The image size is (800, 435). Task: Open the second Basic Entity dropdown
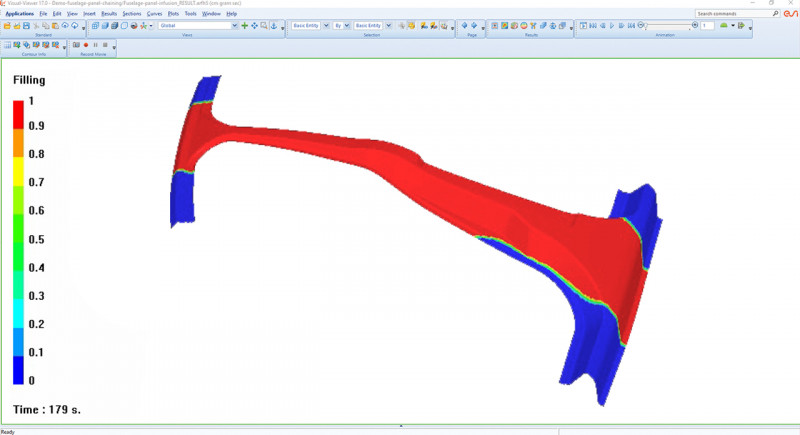[x=389, y=25]
